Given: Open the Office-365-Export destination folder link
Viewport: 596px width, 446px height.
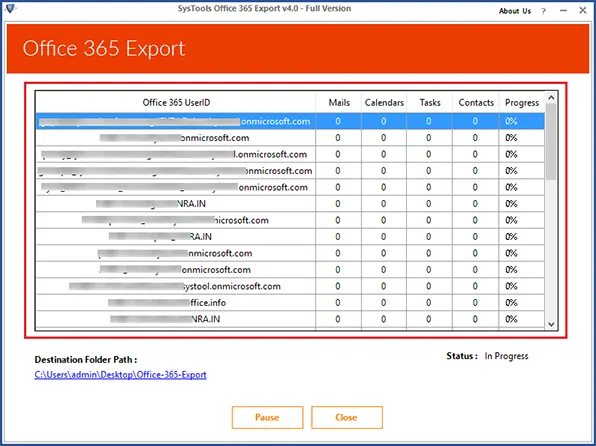Looking at the screenshot, I should click(x=120, y=375).
